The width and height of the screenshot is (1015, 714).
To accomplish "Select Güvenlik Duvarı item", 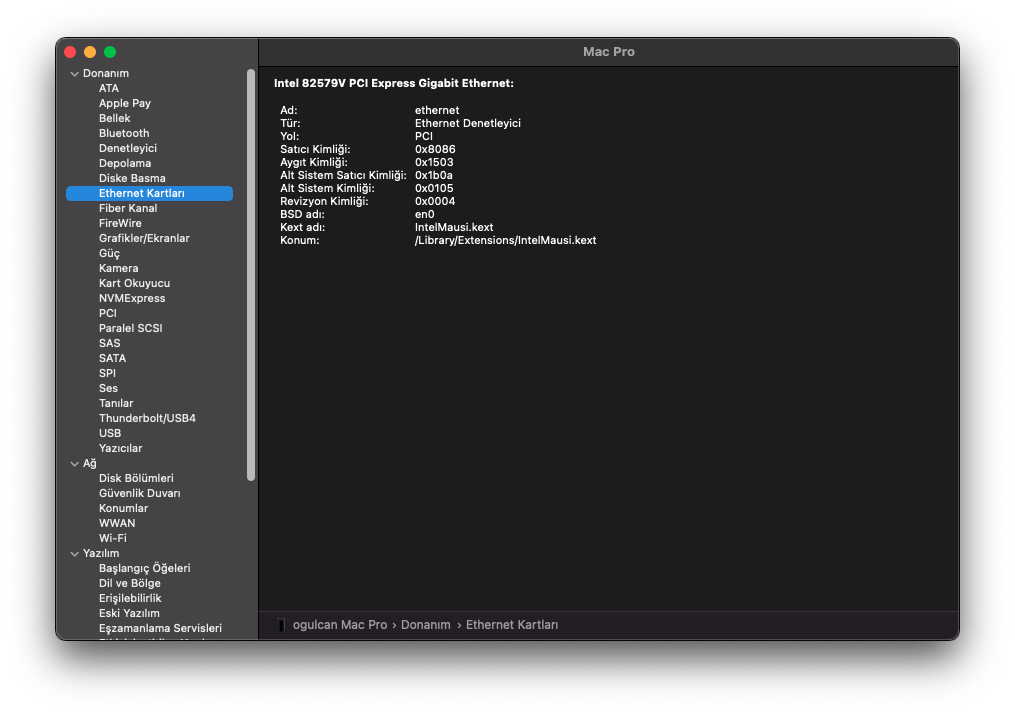I will (139, 493).
